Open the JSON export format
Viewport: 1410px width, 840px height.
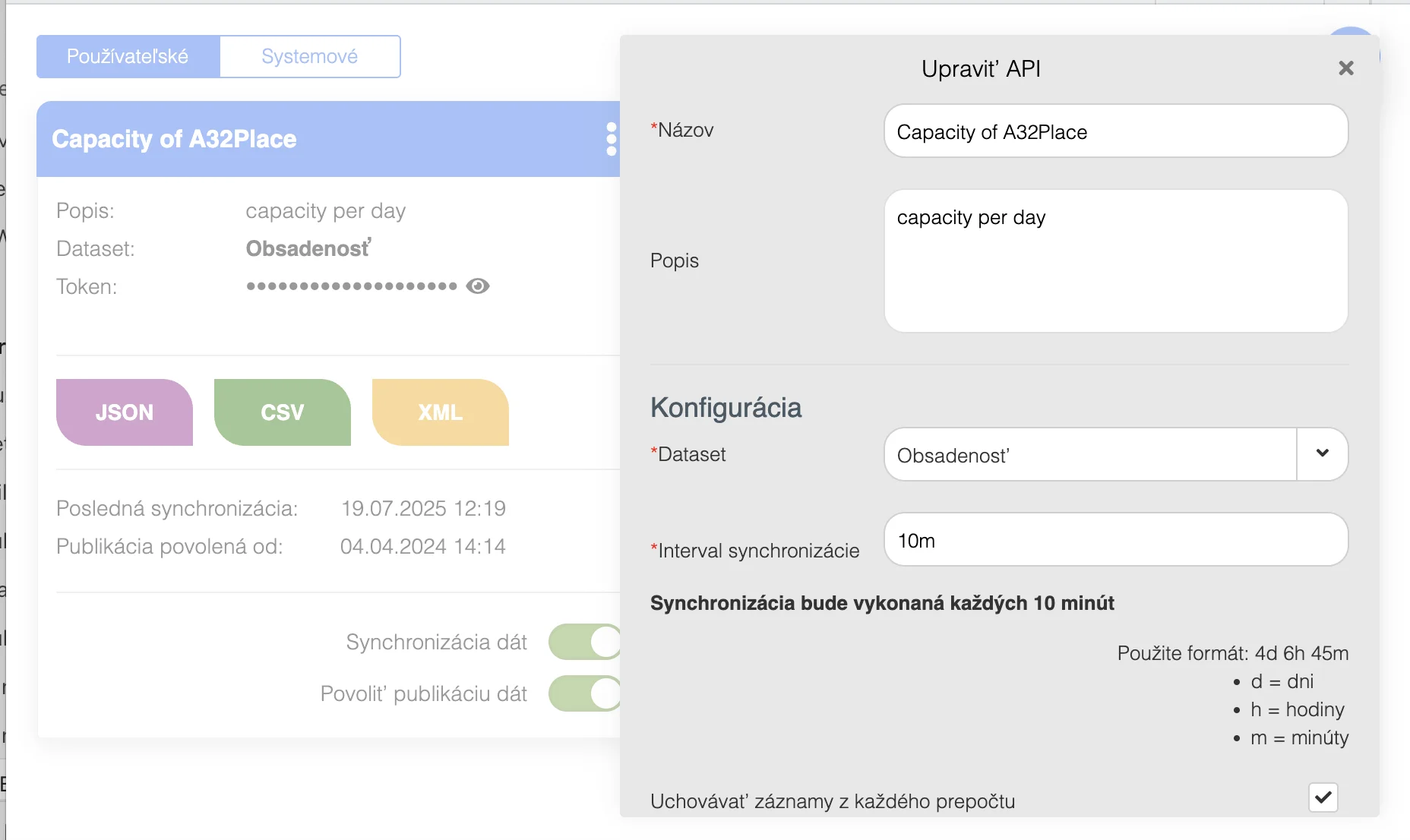[x=125, y=412]
